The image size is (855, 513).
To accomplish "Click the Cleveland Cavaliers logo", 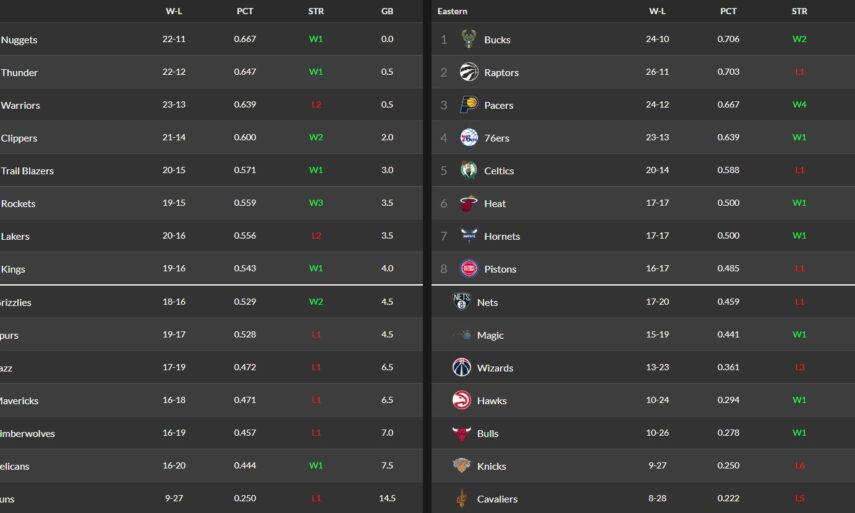I will point(461,498).
